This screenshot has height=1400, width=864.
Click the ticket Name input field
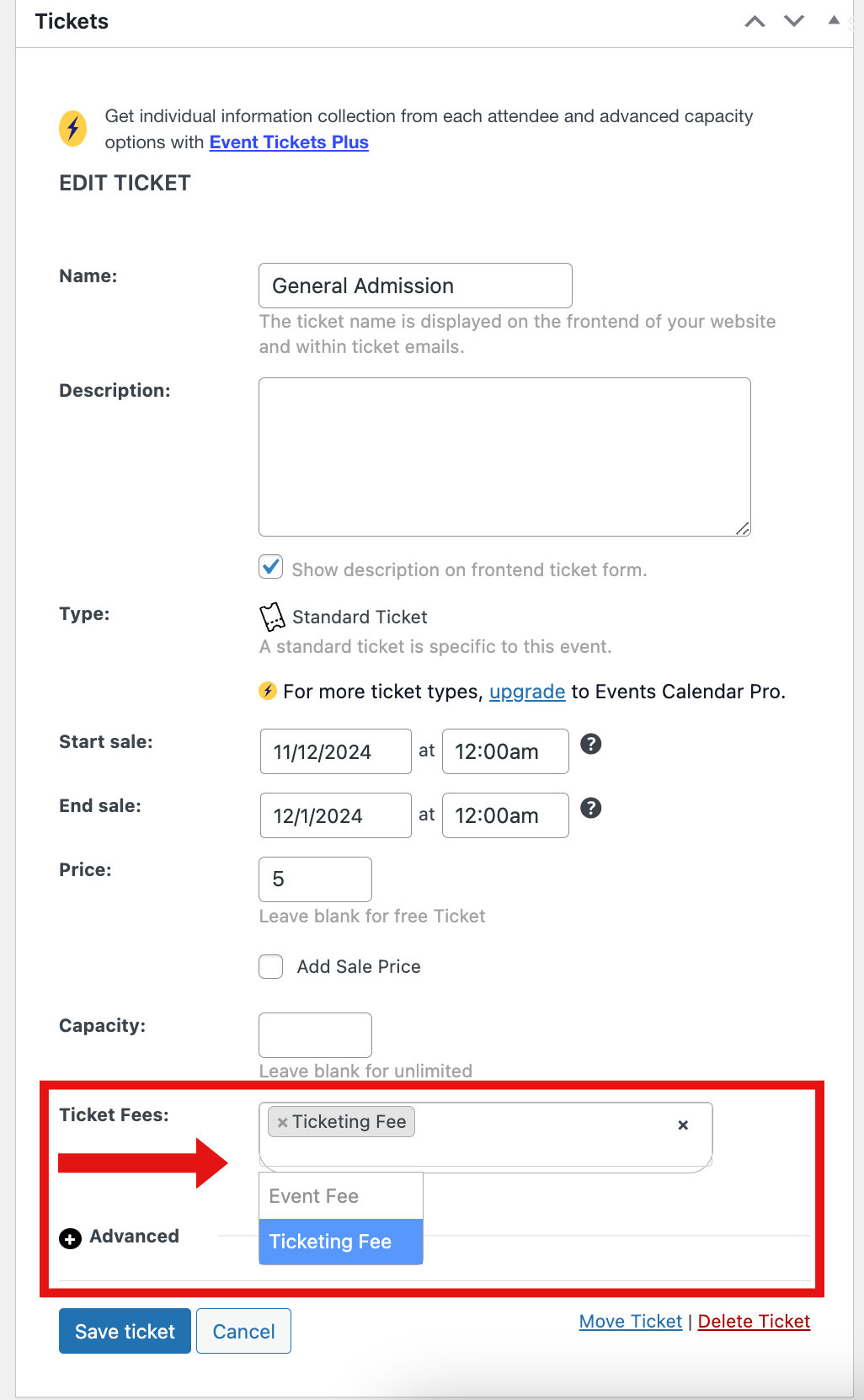pos(415,286)
